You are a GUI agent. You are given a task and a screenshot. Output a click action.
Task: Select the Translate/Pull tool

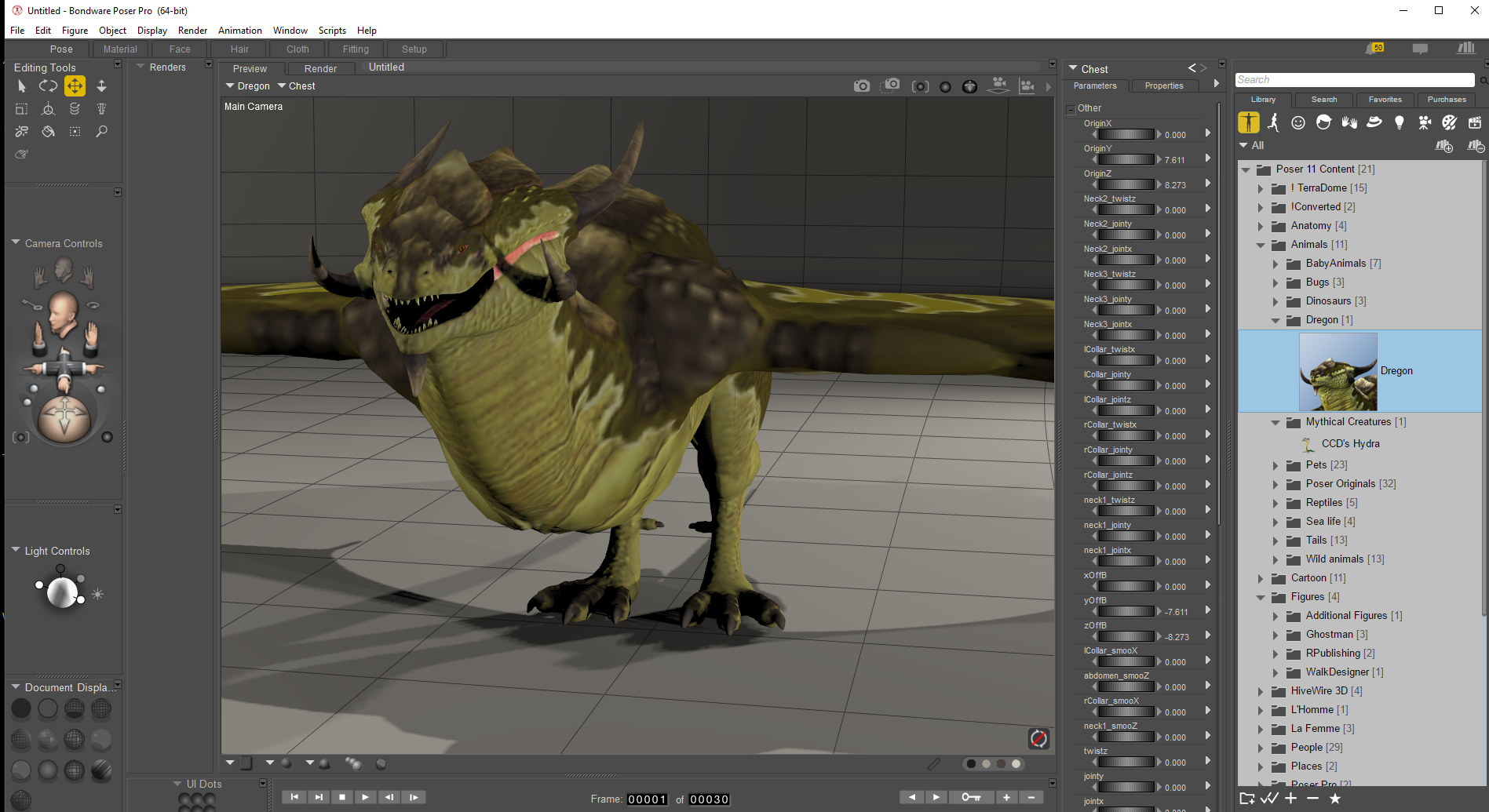coord(75,86)
